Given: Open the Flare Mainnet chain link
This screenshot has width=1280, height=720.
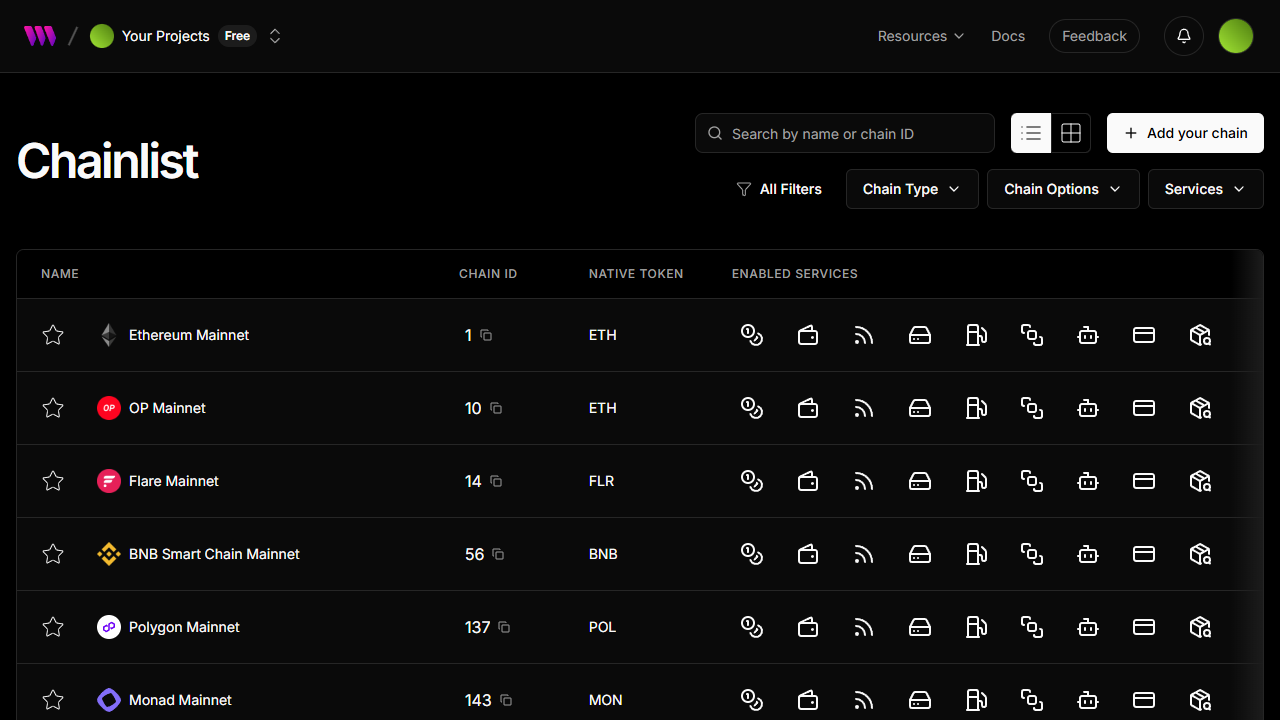Looking at the screenshot, I should click(174, 481).
